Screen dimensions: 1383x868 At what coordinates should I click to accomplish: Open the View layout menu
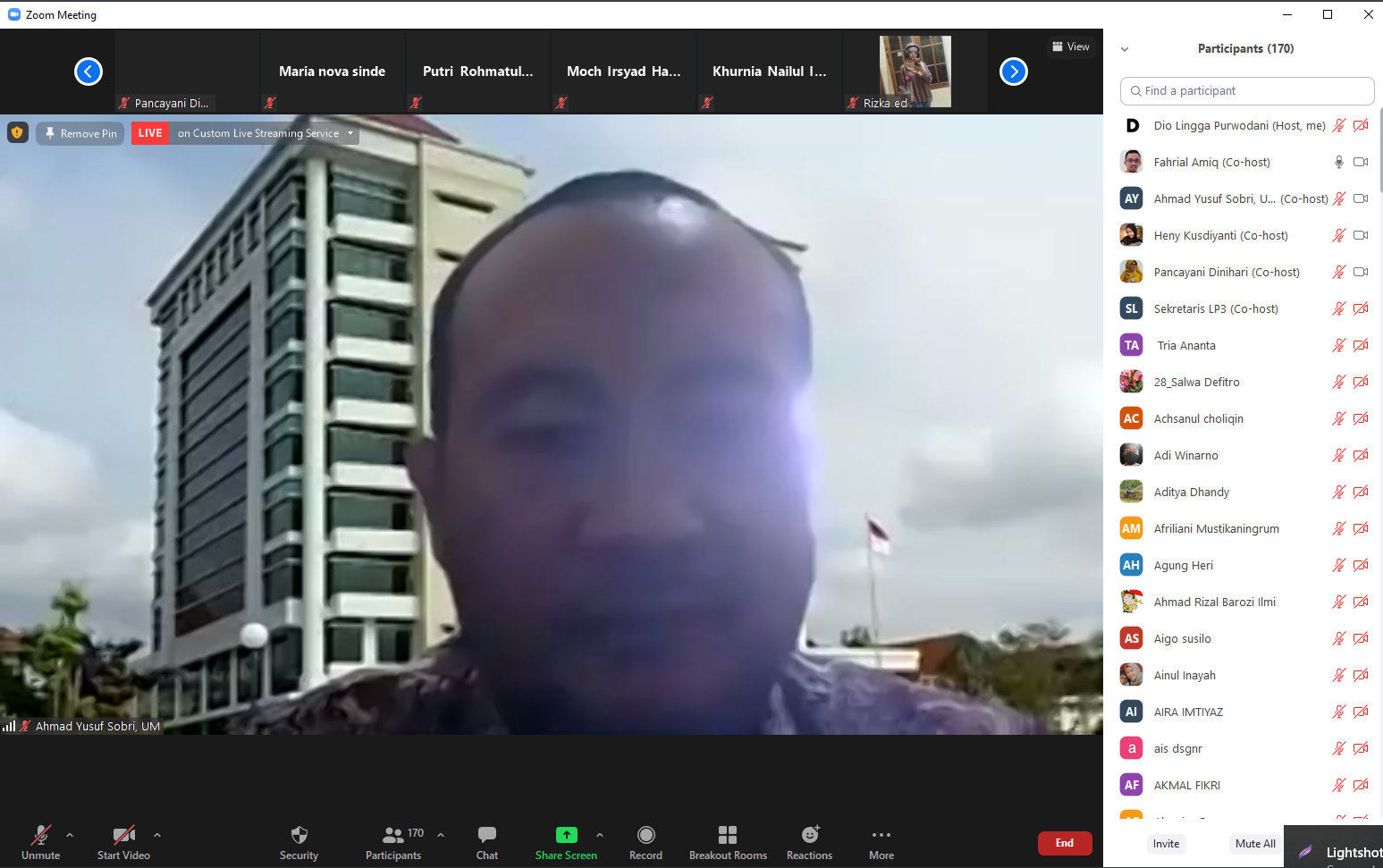click(x=1071, y=46)
